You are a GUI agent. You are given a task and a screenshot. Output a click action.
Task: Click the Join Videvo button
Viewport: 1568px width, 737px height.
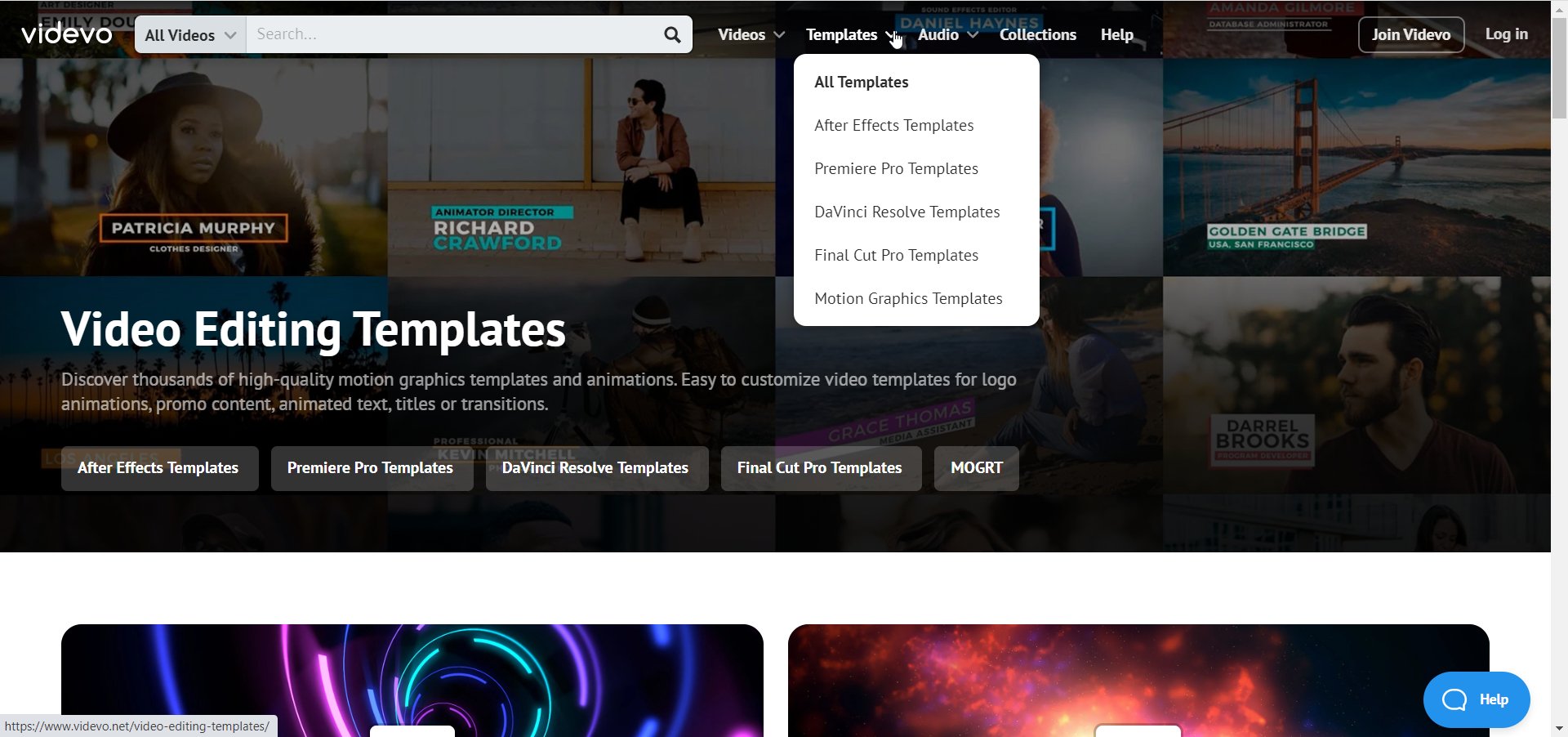tap(1411, 34)
